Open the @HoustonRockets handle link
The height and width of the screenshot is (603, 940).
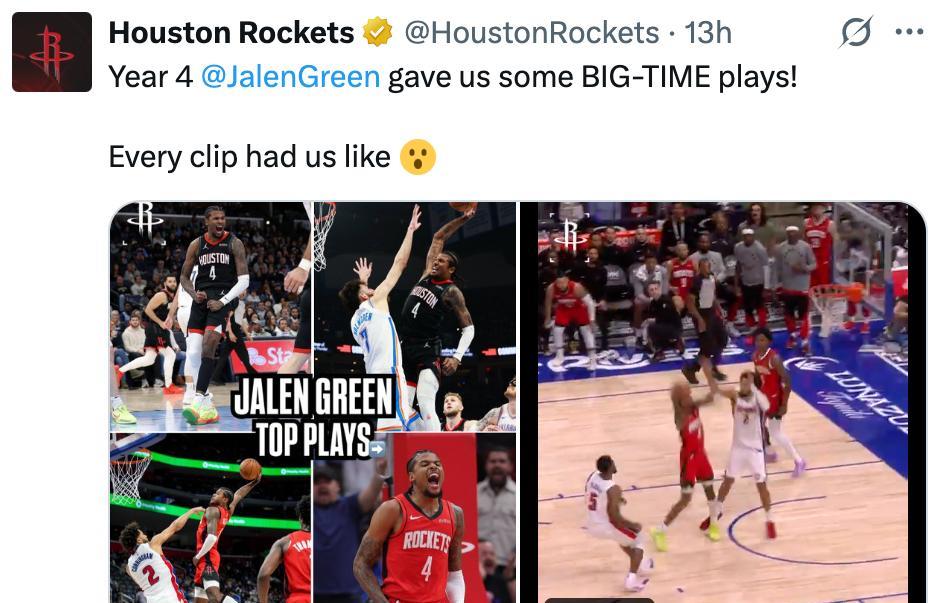tap(532, 32)
